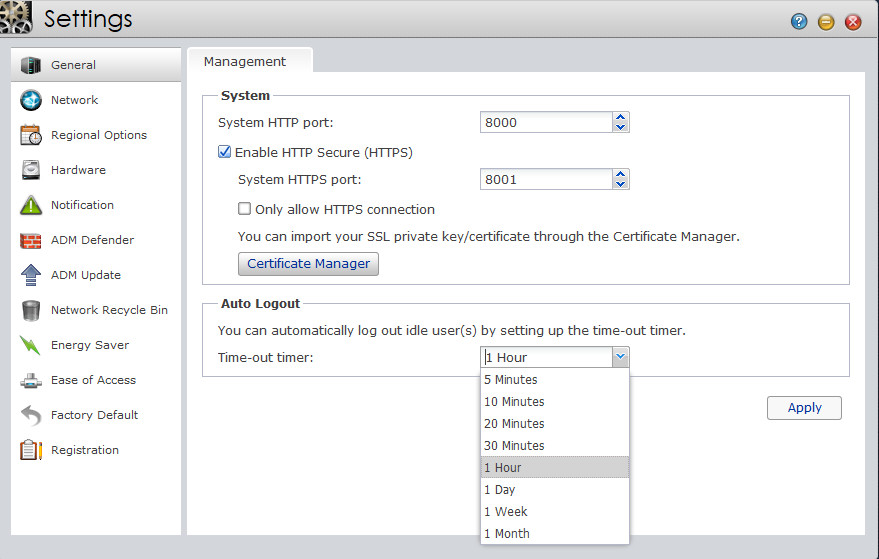The width and height of the screenshot is (879, 559).
Task: Select the Regional Options calendar icon
Action: [31, 135]
